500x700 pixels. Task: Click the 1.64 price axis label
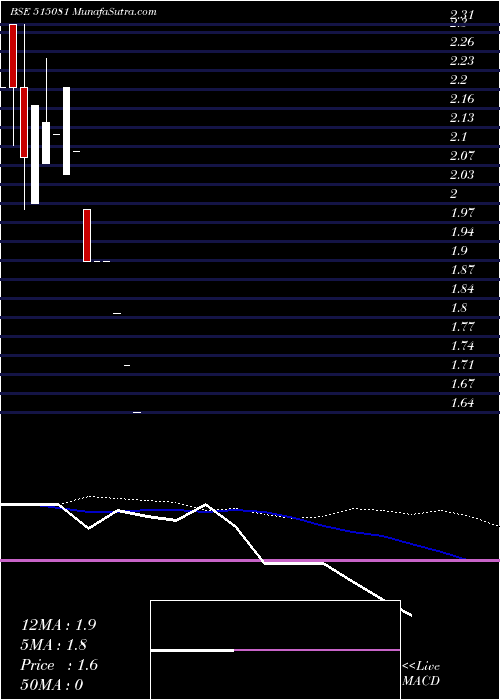[x=462, y=403]
